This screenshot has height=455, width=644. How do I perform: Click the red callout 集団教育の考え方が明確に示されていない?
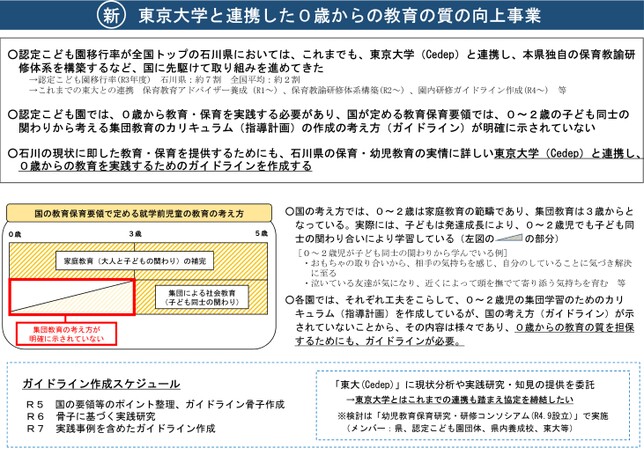(67, 332)
